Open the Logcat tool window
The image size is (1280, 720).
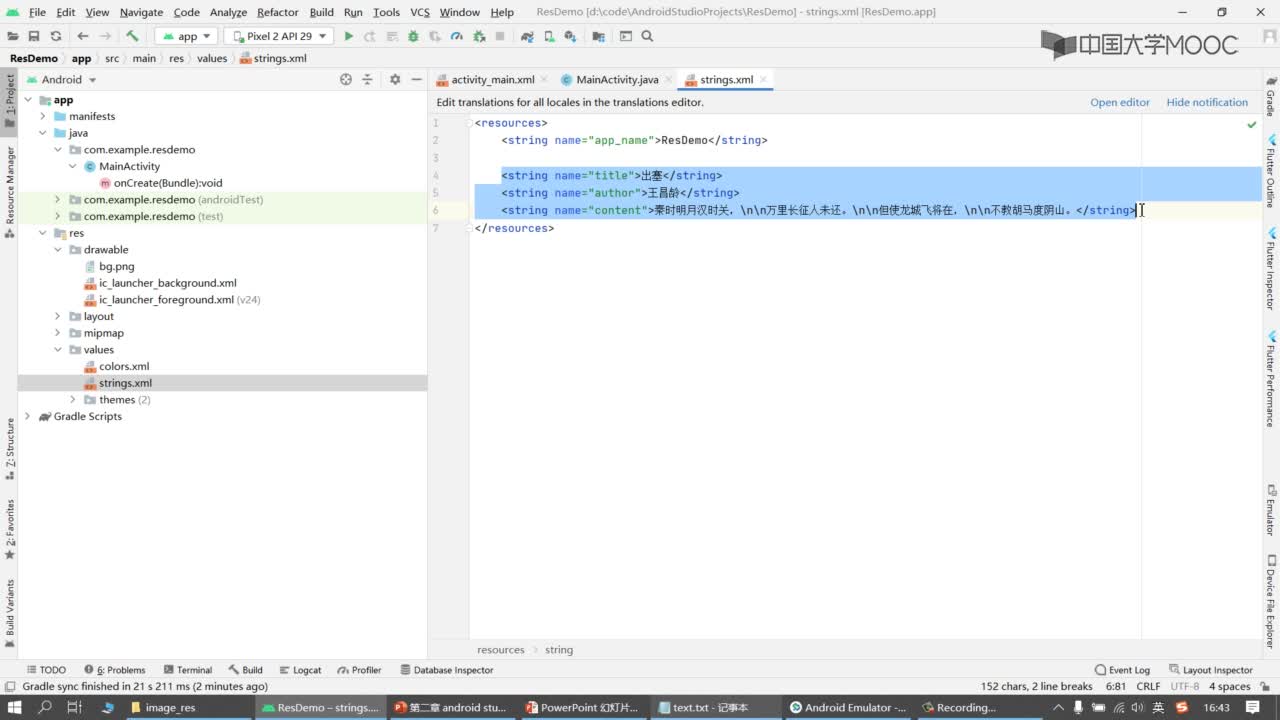[299, 670]
